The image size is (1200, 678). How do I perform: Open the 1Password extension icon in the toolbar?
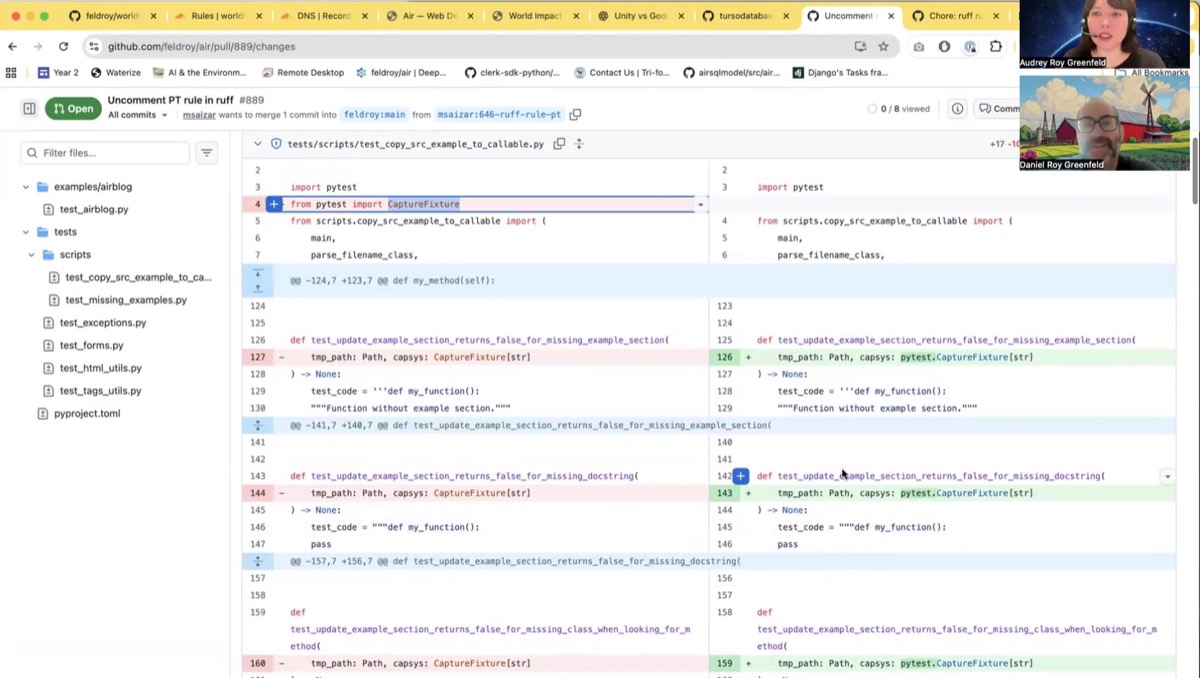(x=970, y=46)
